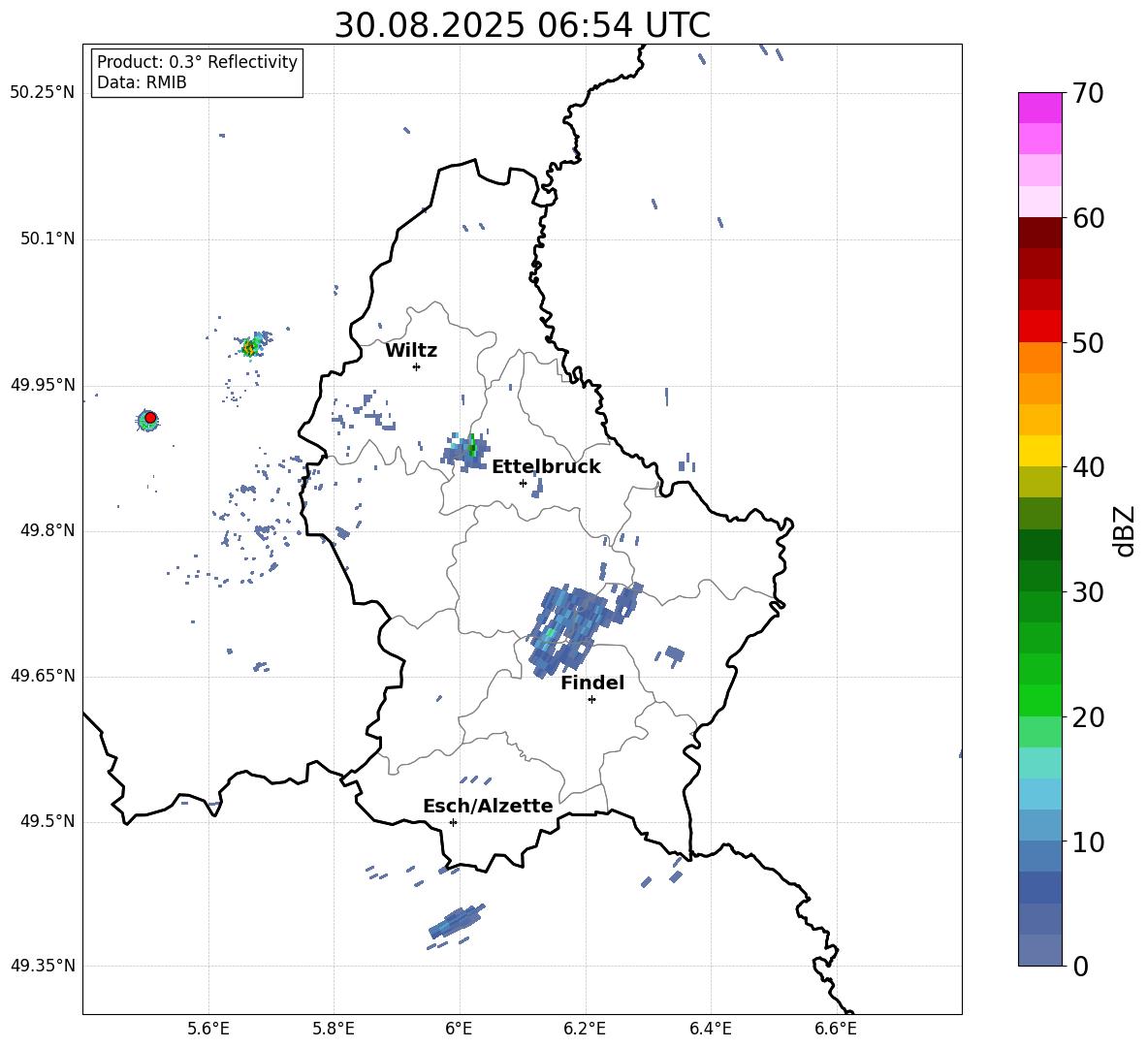The width and height of the screenshot is (1148, 1048).
Task: Click the 49.35°N latitude label
Action: 43,966
